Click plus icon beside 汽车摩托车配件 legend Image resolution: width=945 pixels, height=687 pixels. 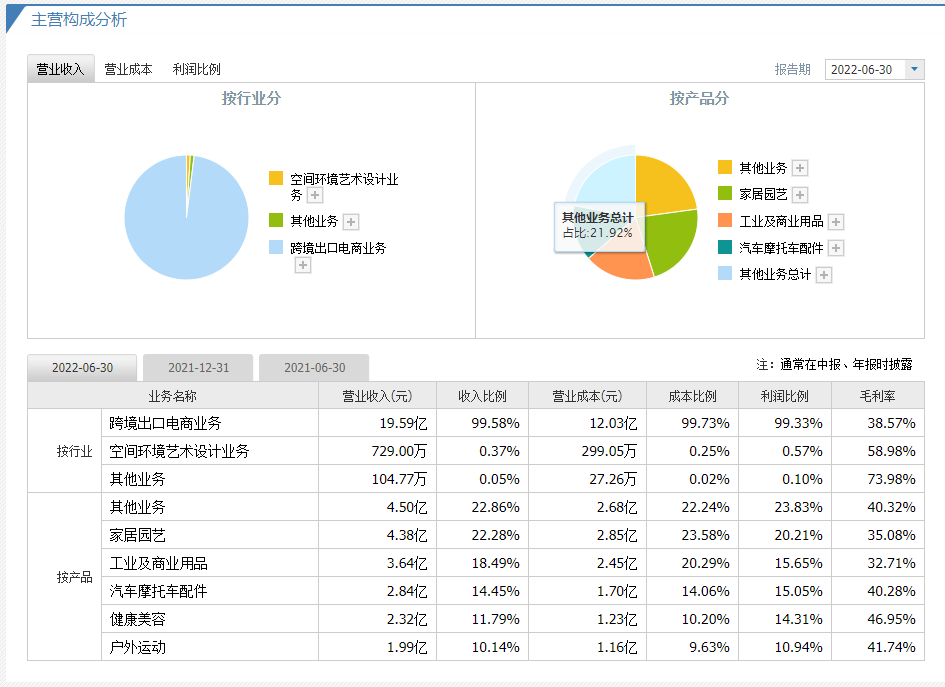click(836, 248)
